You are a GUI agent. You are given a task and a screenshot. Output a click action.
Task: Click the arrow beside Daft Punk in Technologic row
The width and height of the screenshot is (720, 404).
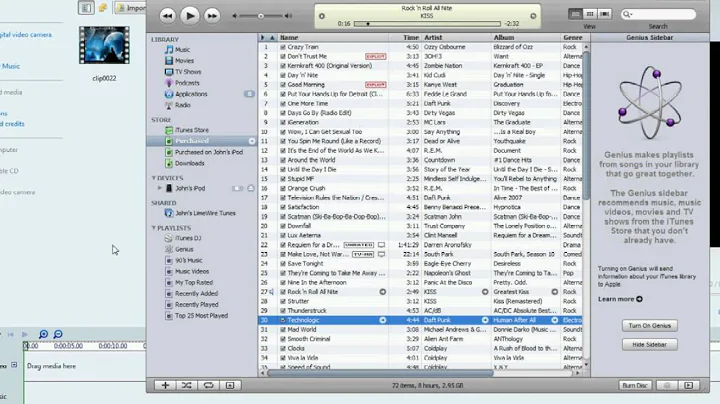[485, 320]
